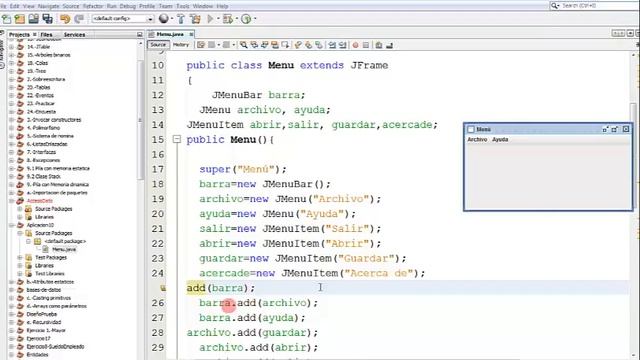Expand the AccessDato project Source Packages
The height and width of the screenshot is (360, 640).
click(20, 209)
